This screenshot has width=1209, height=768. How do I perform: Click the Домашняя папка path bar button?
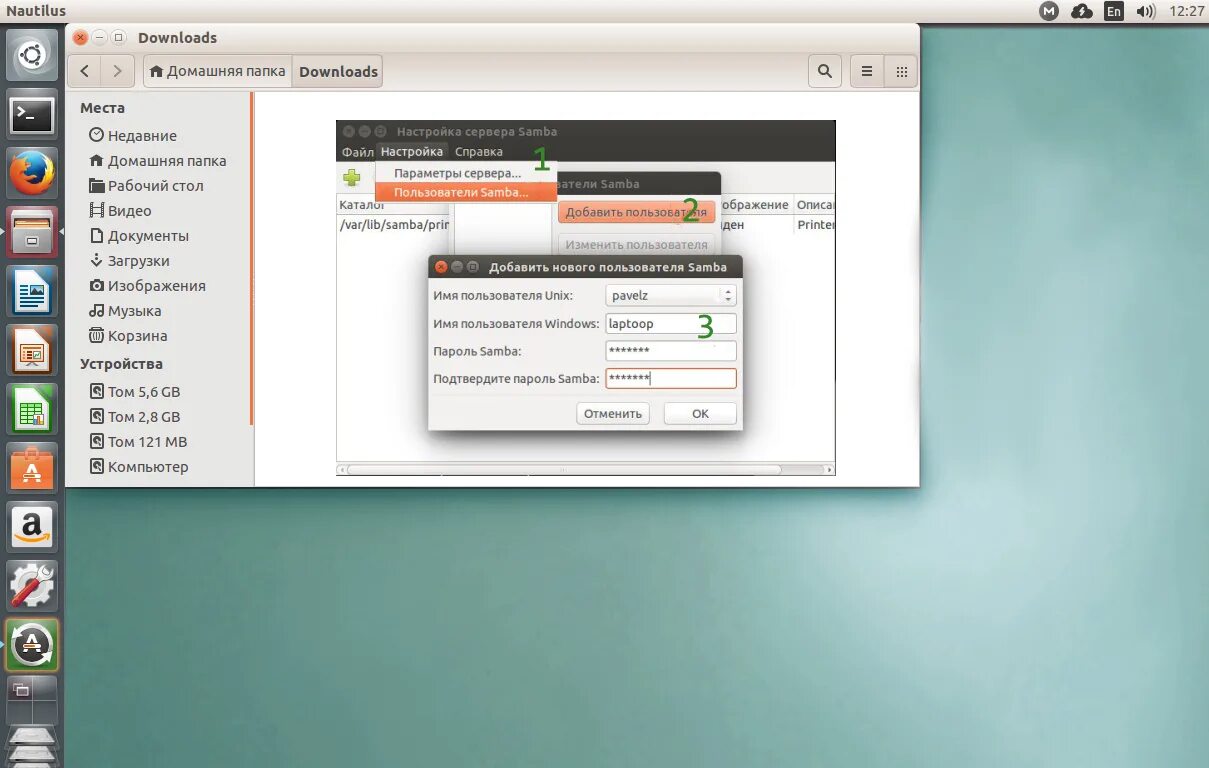pos(218,71)
